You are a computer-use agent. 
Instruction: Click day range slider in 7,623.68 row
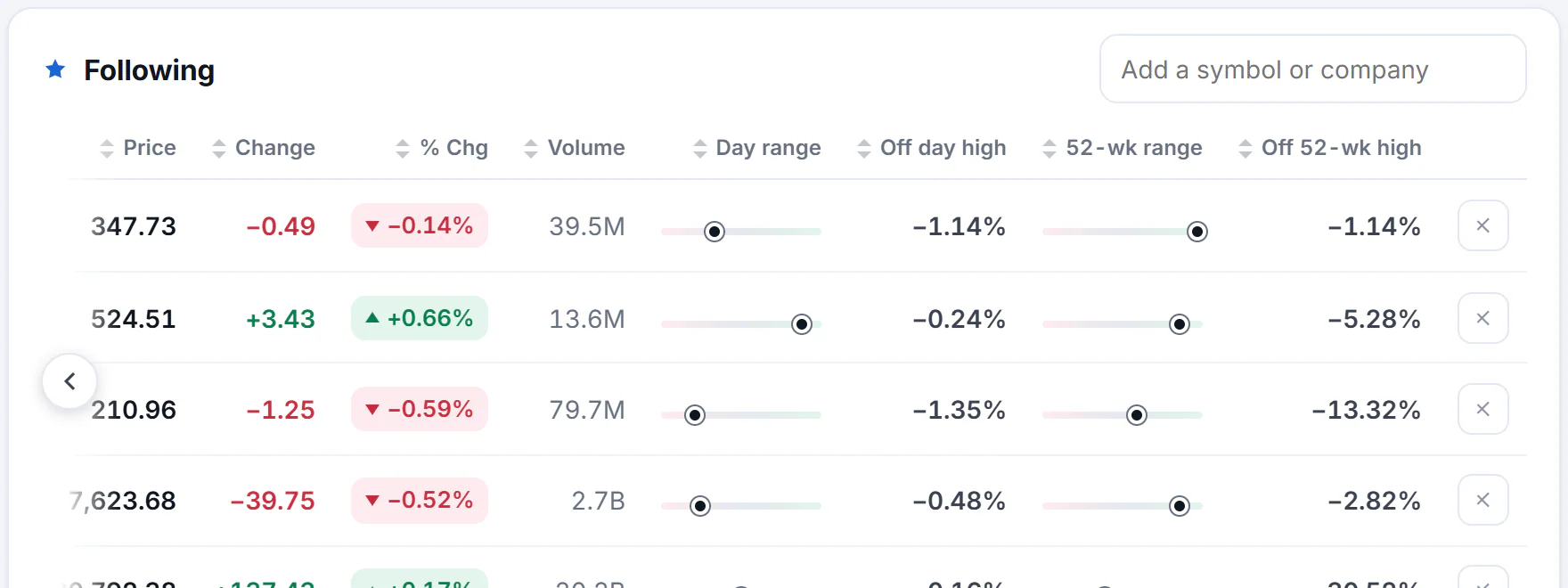pos(741,506)
